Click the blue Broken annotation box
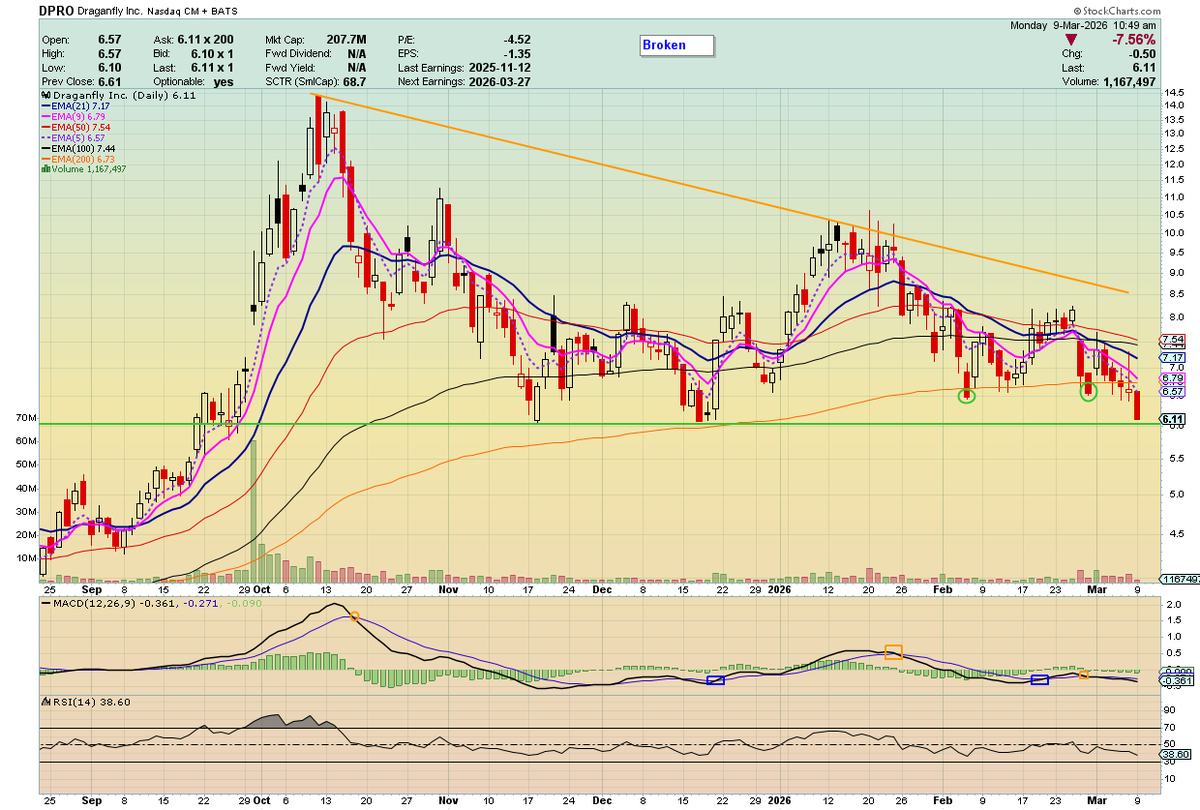 [676, 45]
